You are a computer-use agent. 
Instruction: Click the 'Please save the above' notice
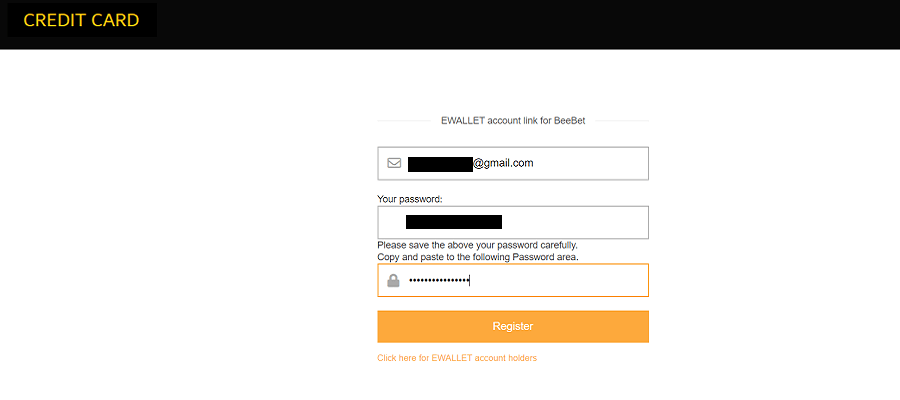[x=477, y=245]
